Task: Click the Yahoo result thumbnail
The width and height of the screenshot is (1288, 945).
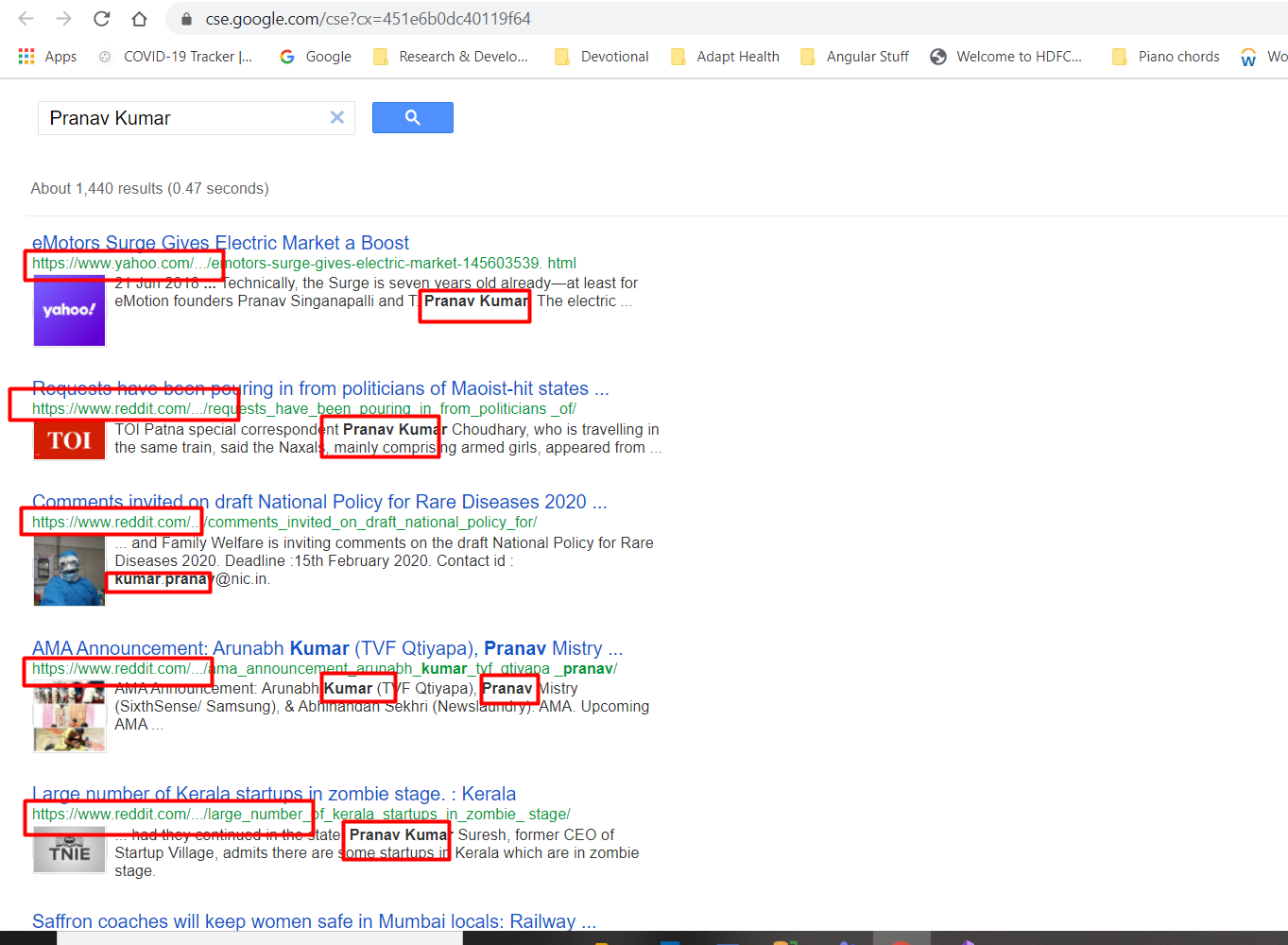Action: [70, 310]
